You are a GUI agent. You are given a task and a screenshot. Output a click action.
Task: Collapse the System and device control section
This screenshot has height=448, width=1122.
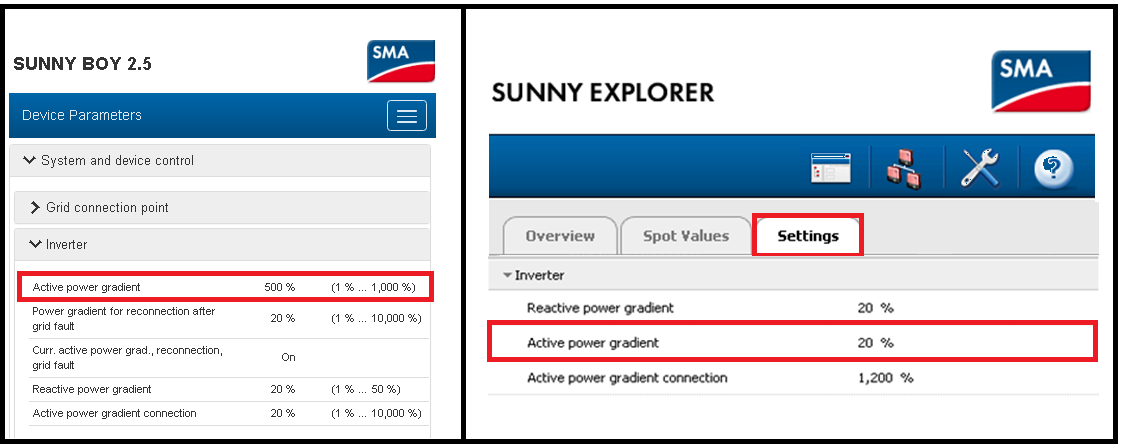29,160
